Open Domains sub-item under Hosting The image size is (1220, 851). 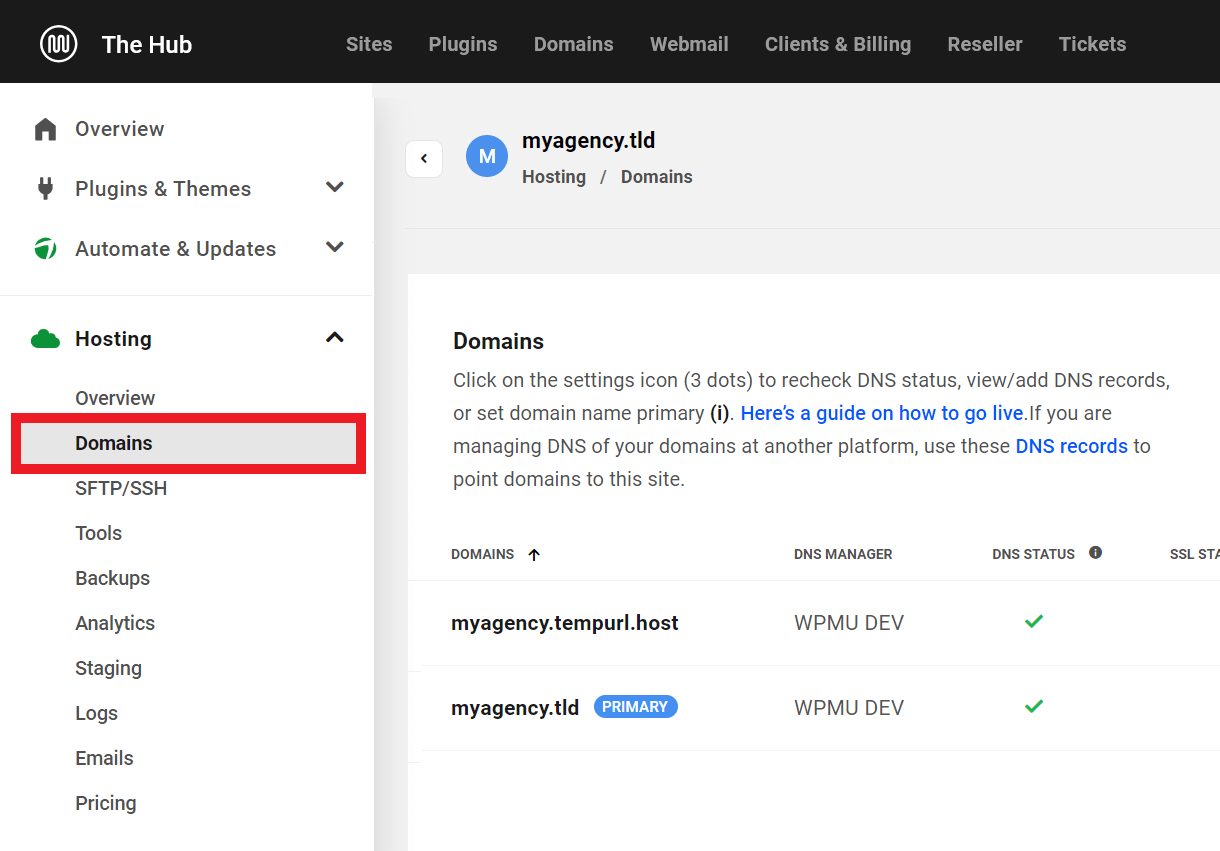tap(189, 443)
